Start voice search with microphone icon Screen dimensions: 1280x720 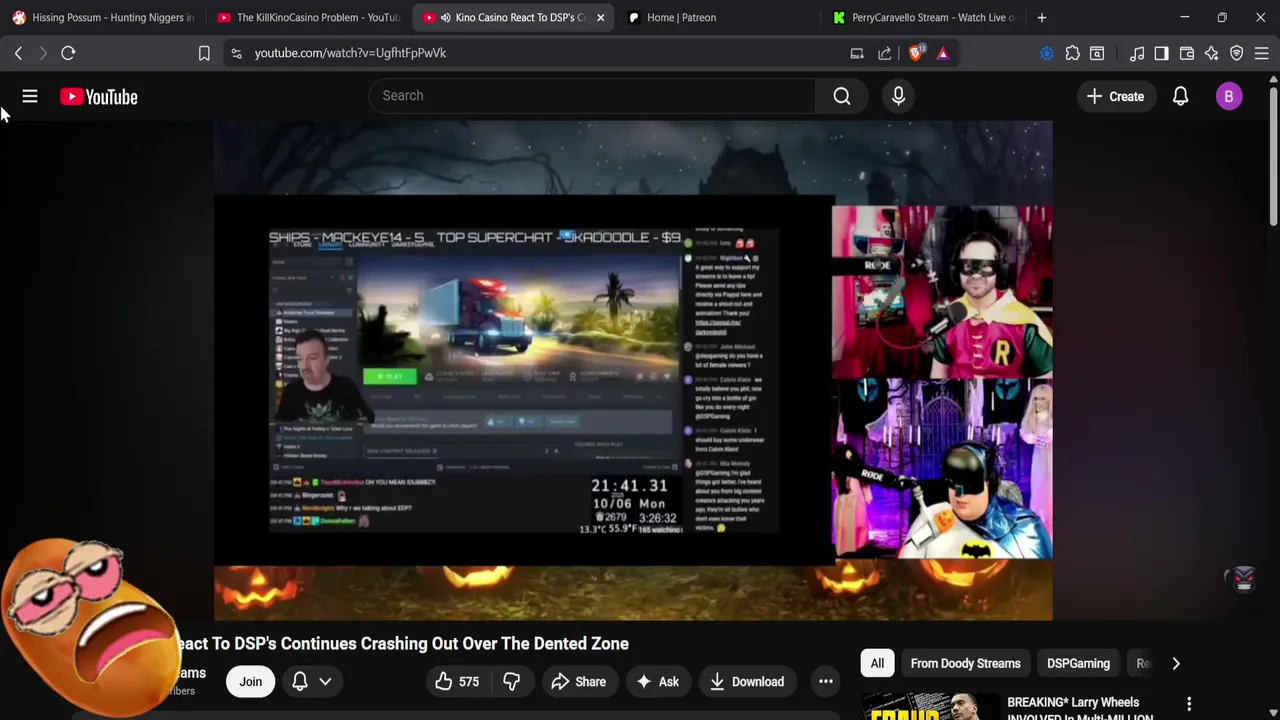point(898,96)
